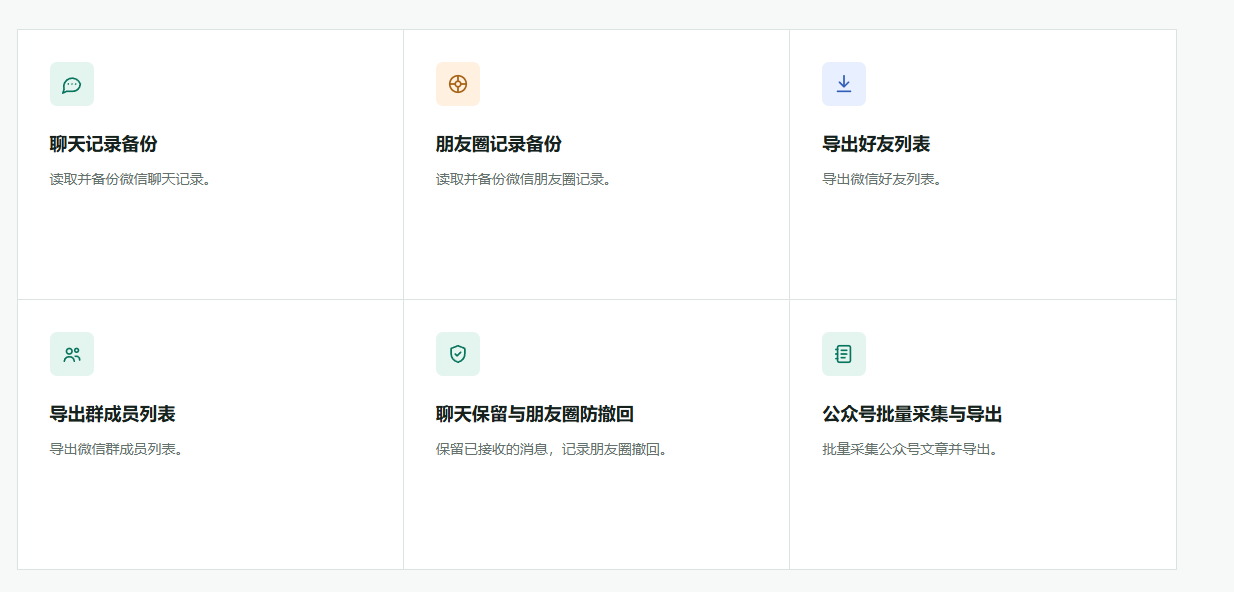Click the download arrow icon for 导出好友列表
Viewport: 1234px width, 592px height.
tap(844, 84)
